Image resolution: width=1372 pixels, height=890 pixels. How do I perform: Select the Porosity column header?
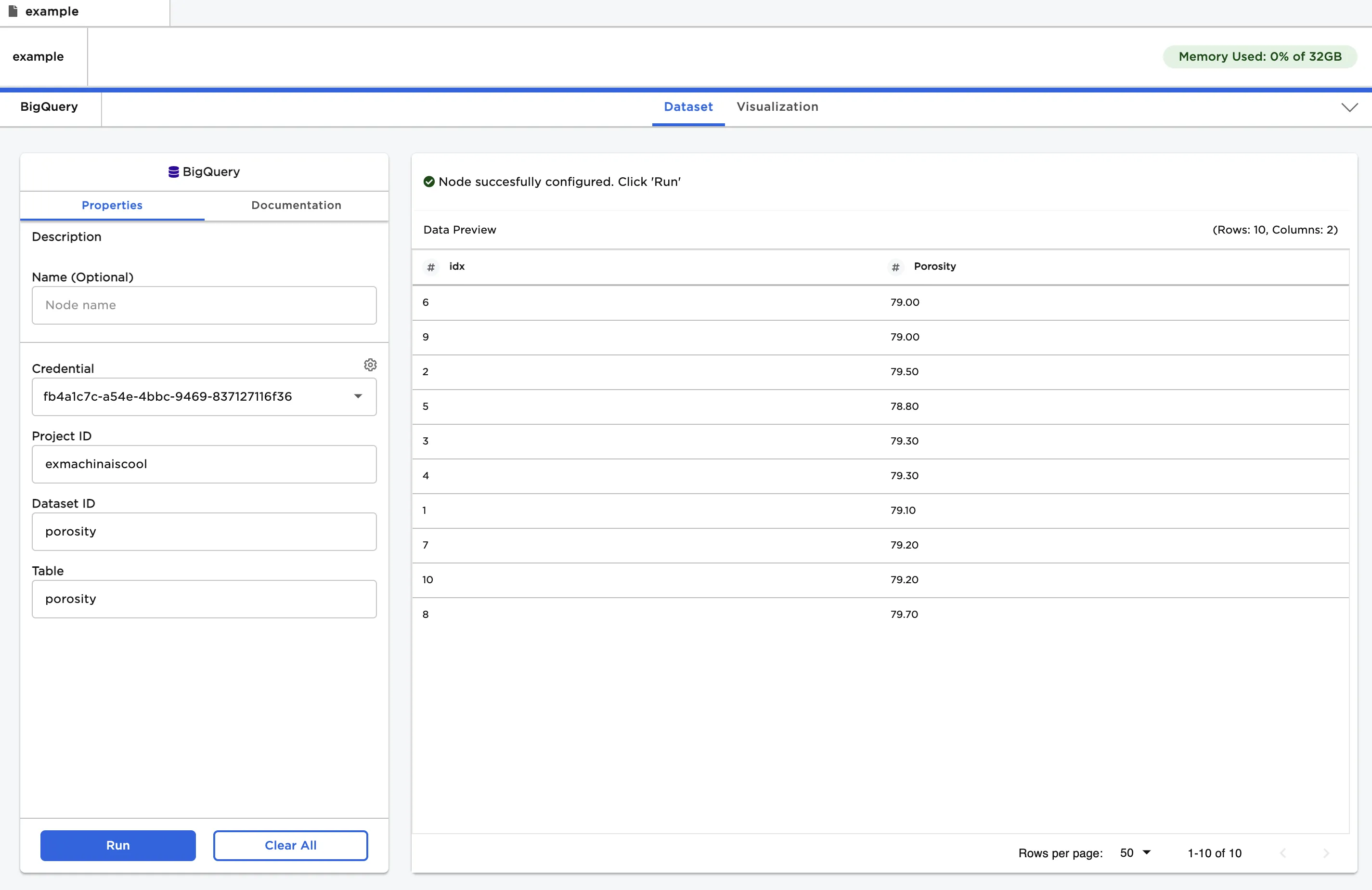click(934, 266)
